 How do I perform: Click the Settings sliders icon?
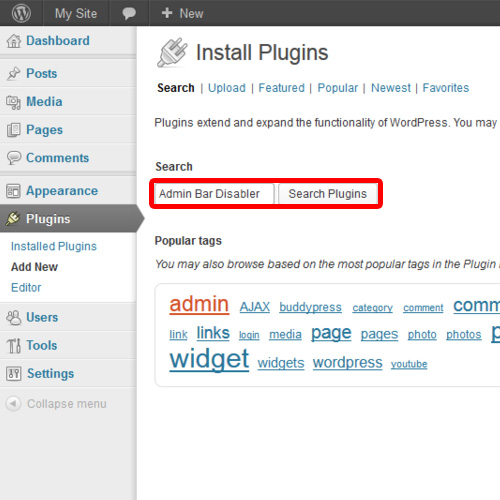[14, 374]
